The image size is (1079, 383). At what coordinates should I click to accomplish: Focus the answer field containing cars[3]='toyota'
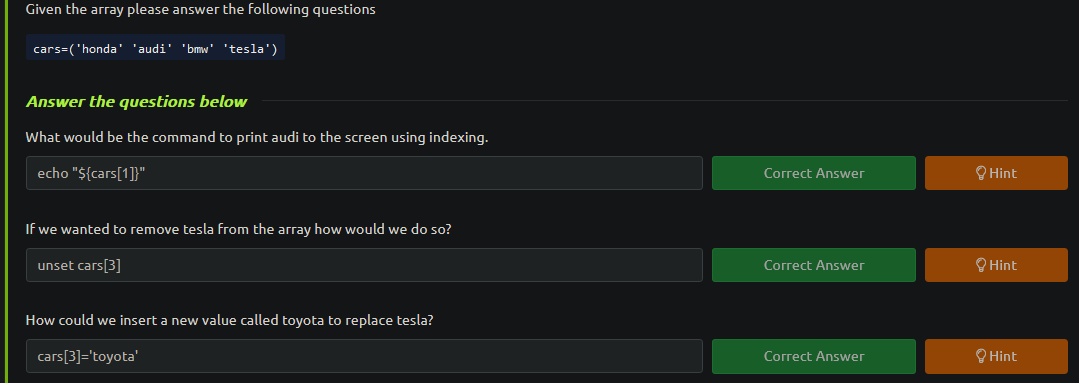pyautogui.click(x=364, y=356)
